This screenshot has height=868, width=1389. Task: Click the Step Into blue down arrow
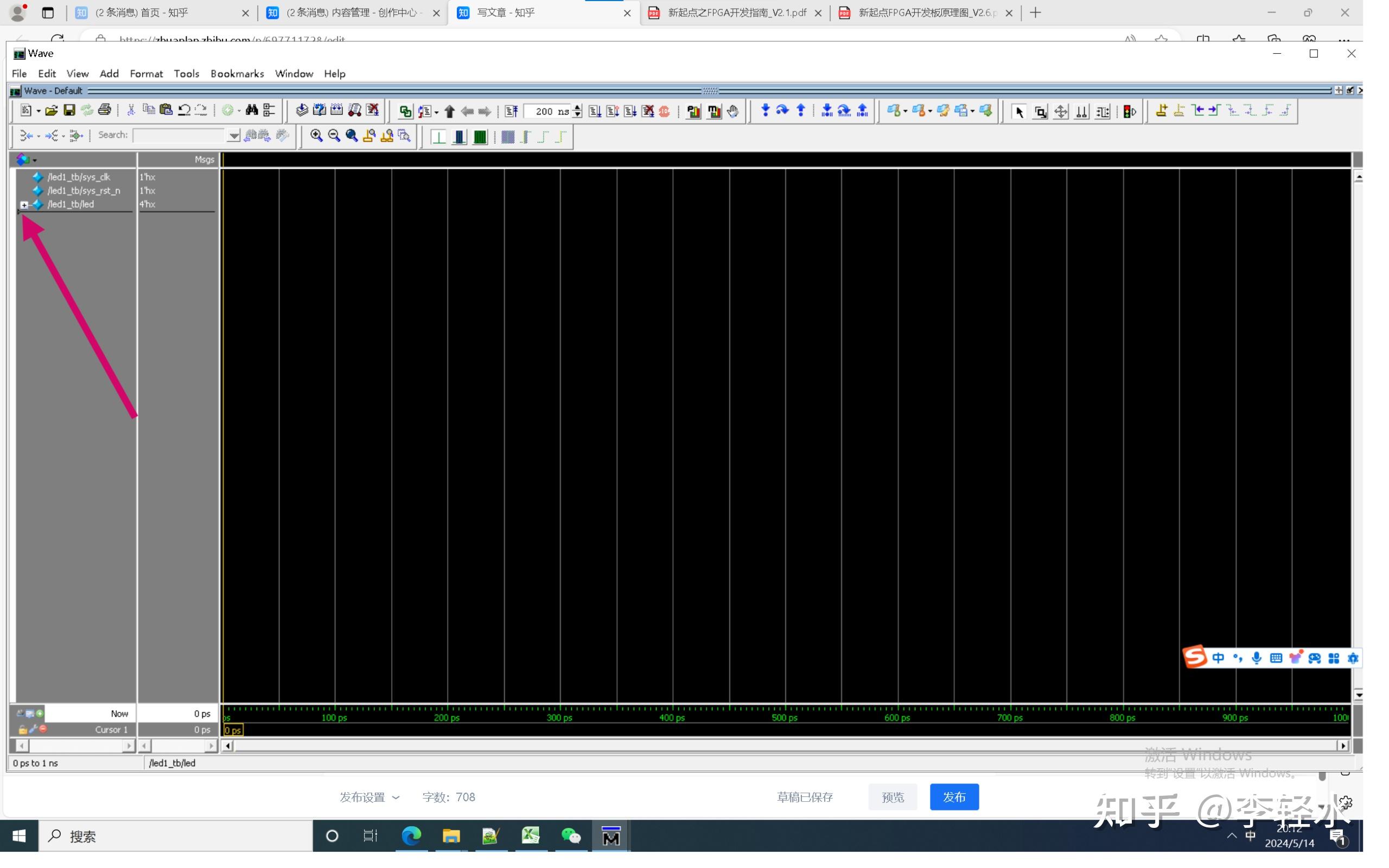pos(765,111)
